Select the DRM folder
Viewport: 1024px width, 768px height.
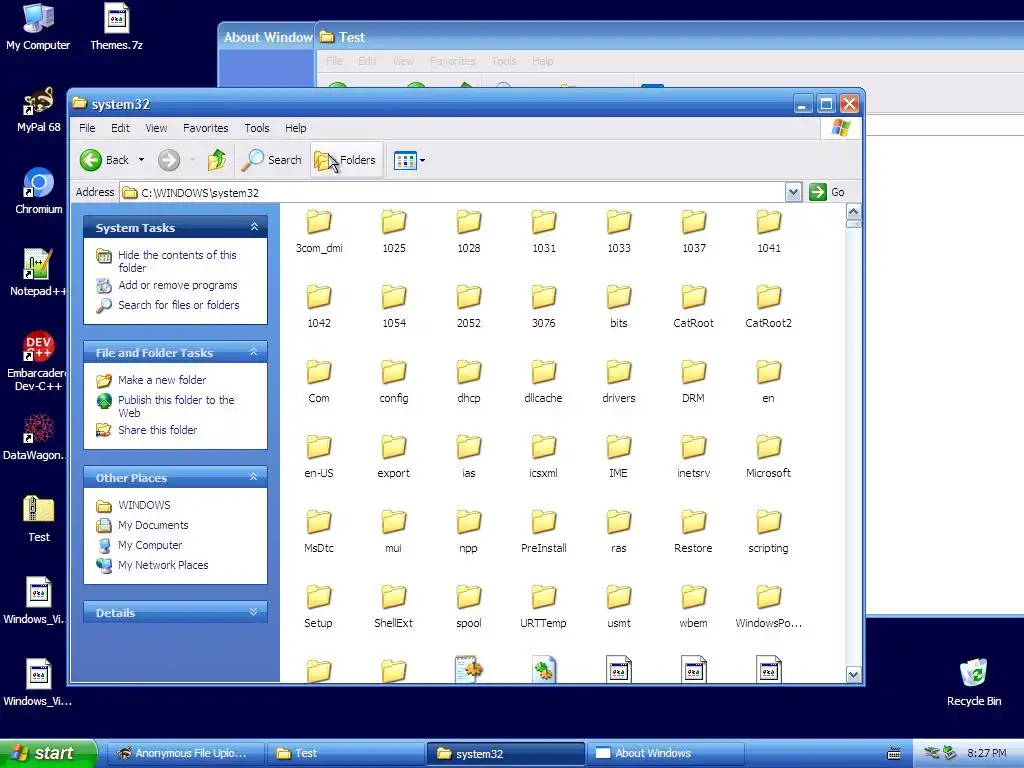[694, 382]
